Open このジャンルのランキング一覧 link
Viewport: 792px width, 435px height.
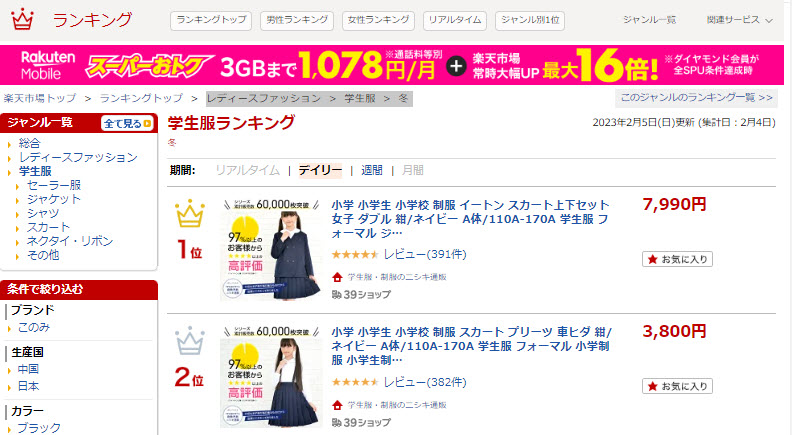tap(696, 98)
